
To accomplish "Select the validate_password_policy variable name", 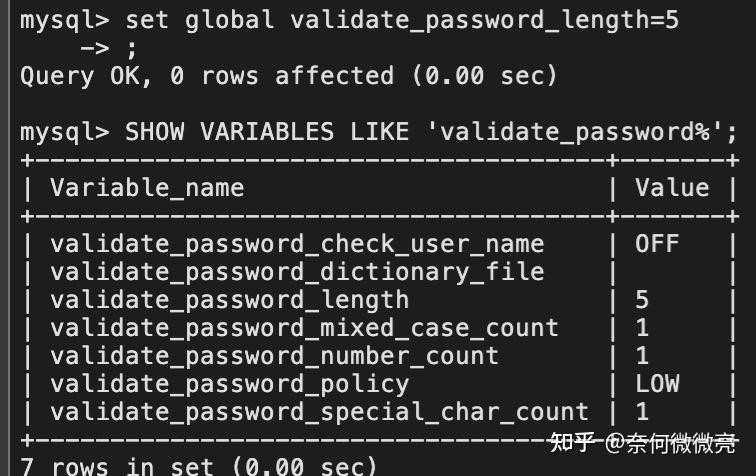I will click(230, 384).
